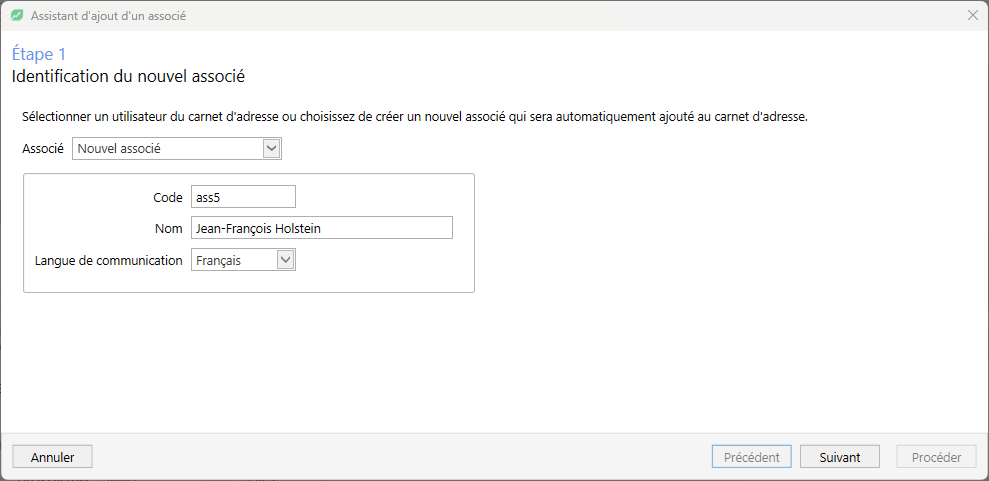Select the Nouvel associé combo box

177,149
